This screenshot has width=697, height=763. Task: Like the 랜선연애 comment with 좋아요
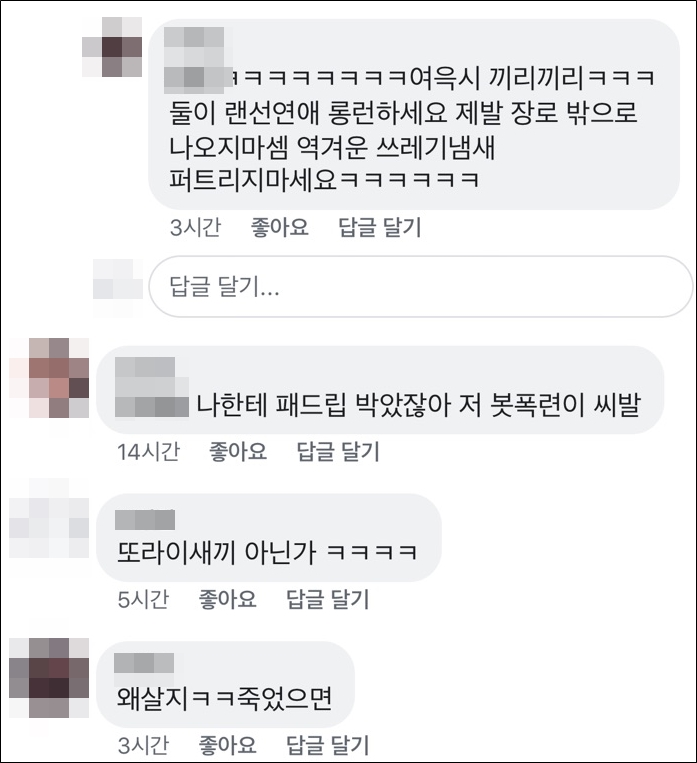pos(280,227)
